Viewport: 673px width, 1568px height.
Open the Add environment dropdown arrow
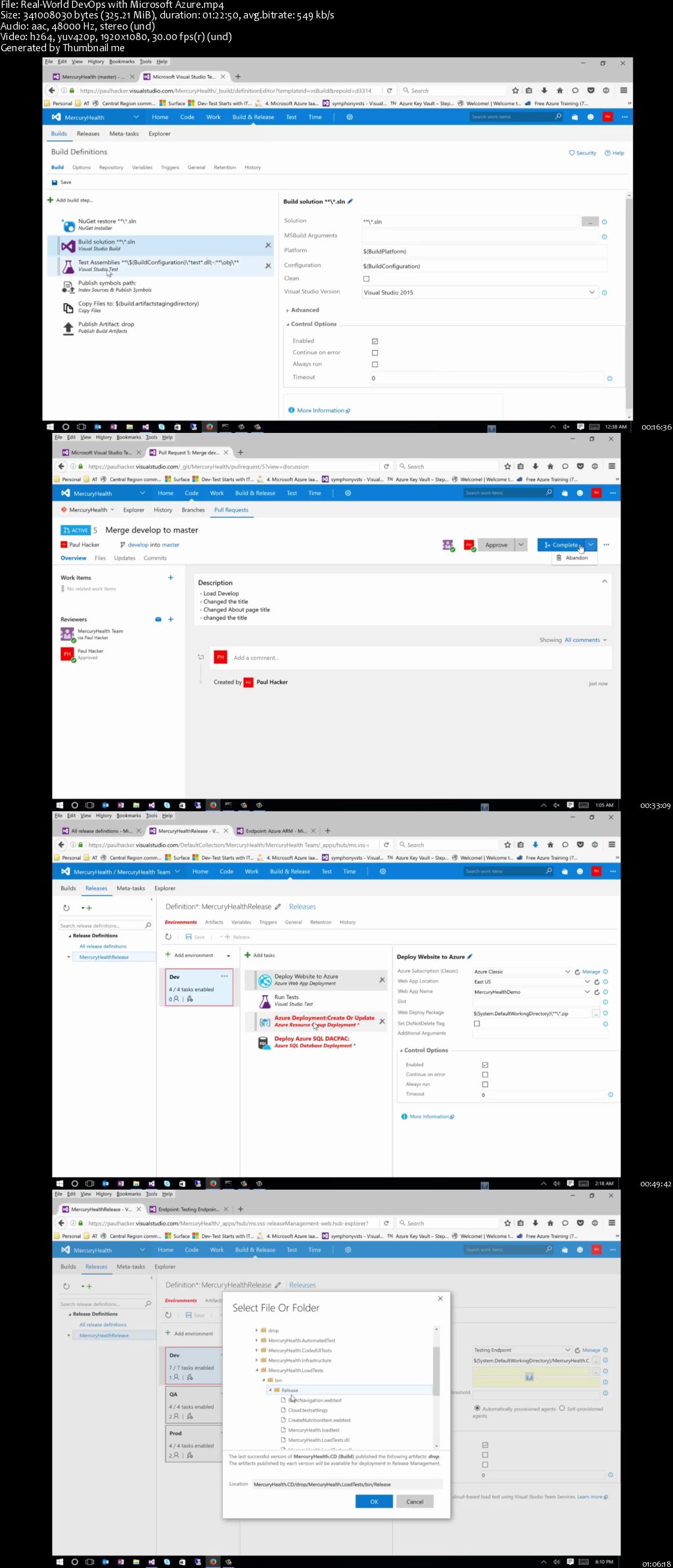[x=229, y=956]
